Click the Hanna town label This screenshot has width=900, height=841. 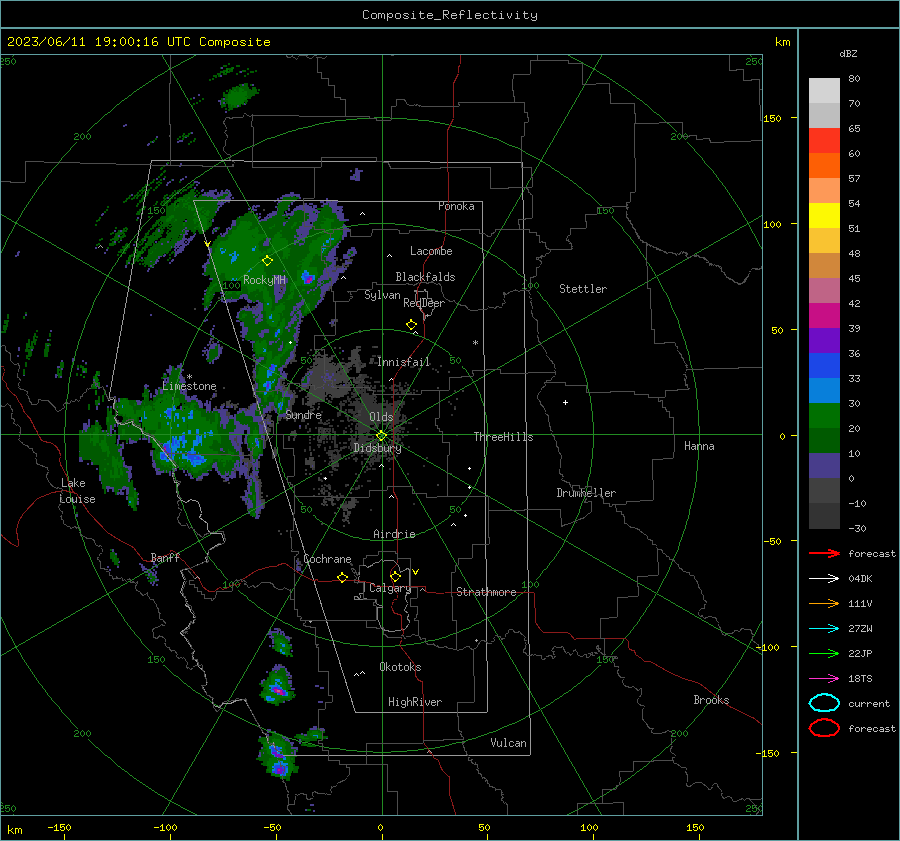[699, 446]
